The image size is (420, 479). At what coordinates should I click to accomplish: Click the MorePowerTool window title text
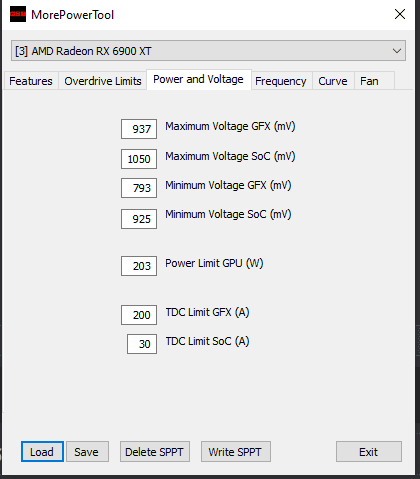pos(73,15)
